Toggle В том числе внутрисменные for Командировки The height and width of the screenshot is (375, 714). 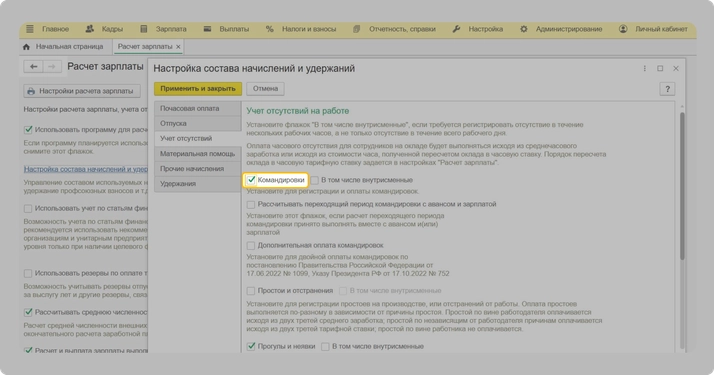click(x=315, y=180)
